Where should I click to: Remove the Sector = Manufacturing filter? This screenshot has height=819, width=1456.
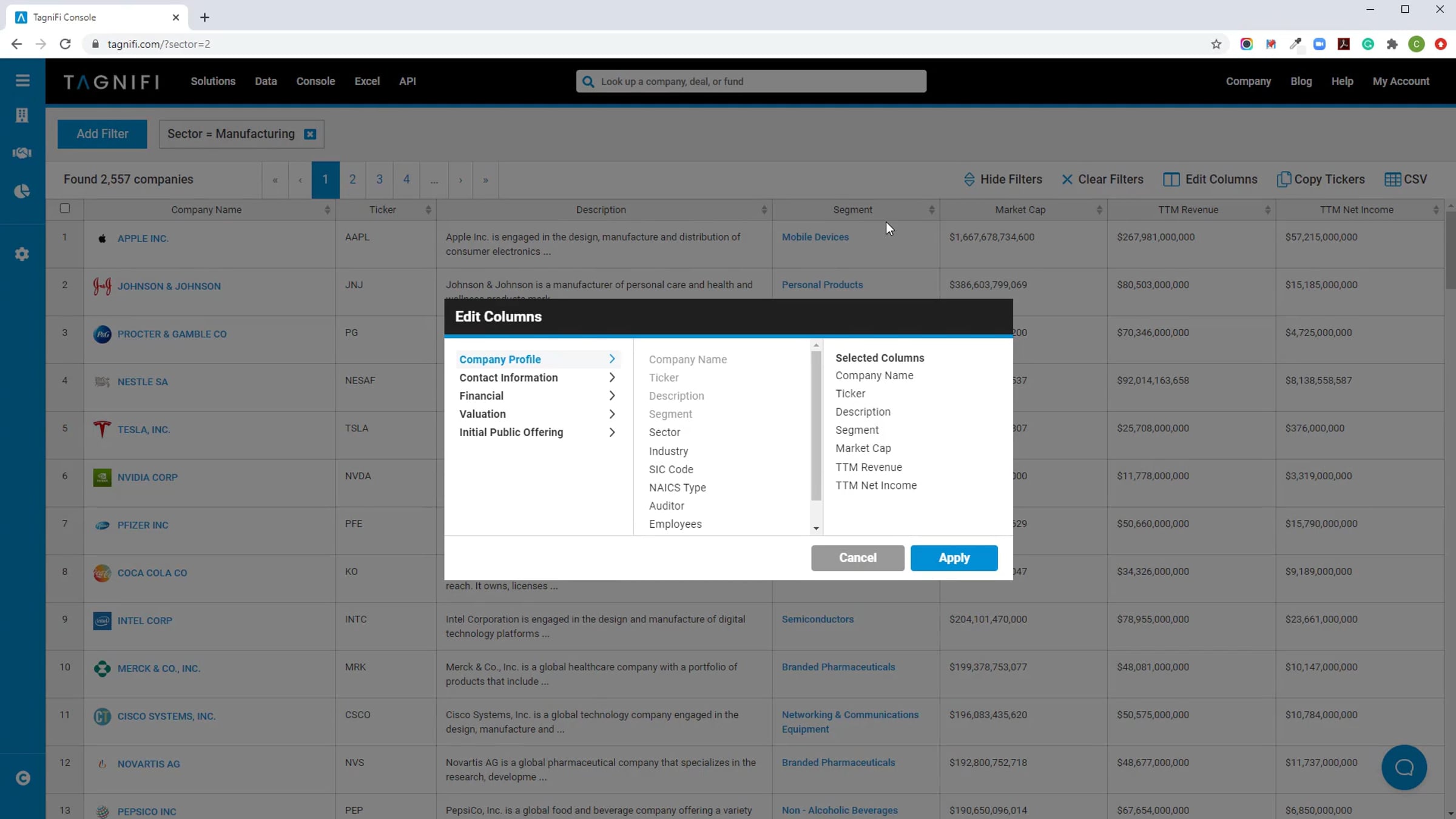(x=310, y=134)
